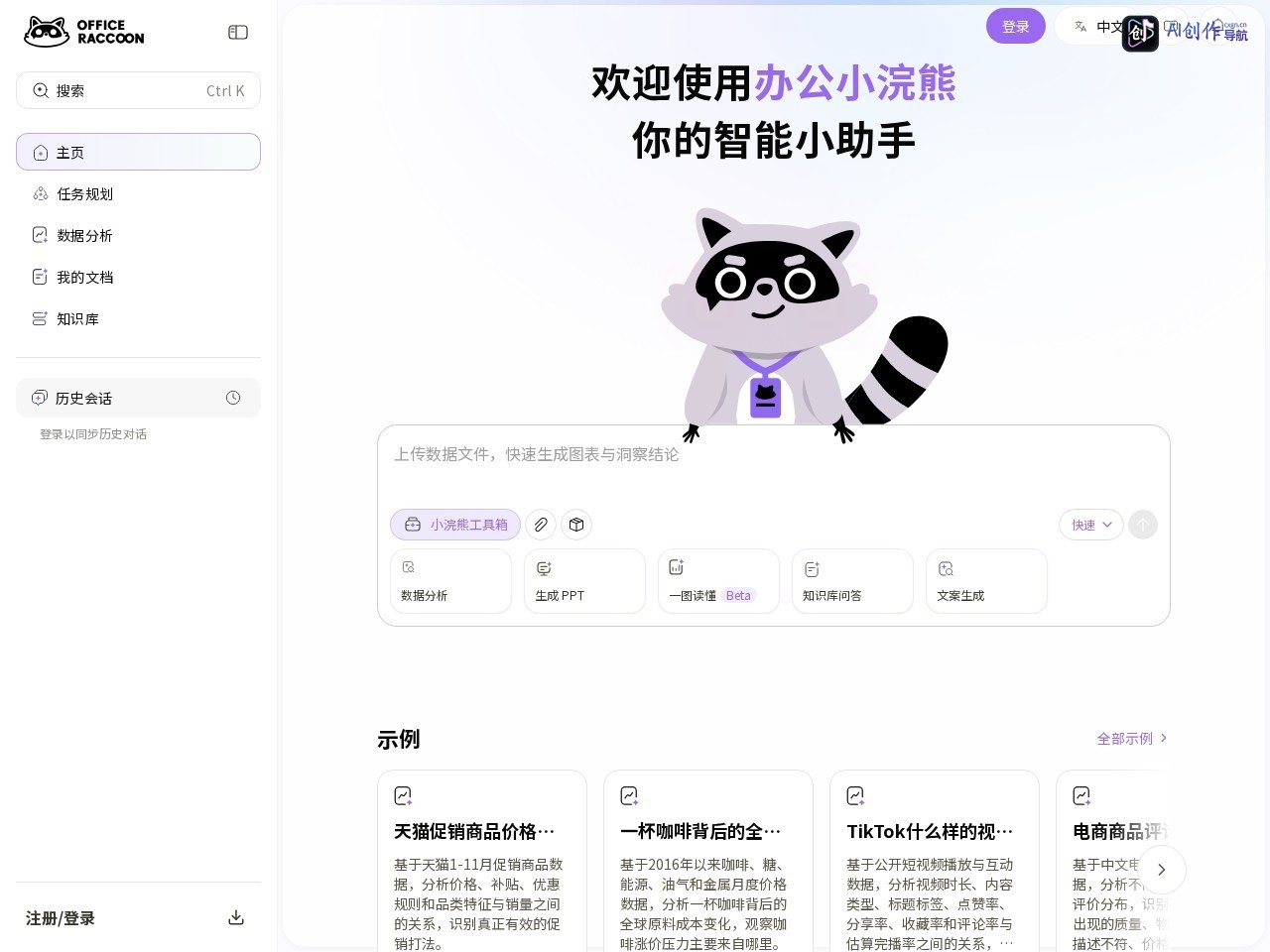Toggle the 小浣熊工具箱 toolbox chip
Viewport: 1270px width, 952px height.
click(x=455, y=525)
